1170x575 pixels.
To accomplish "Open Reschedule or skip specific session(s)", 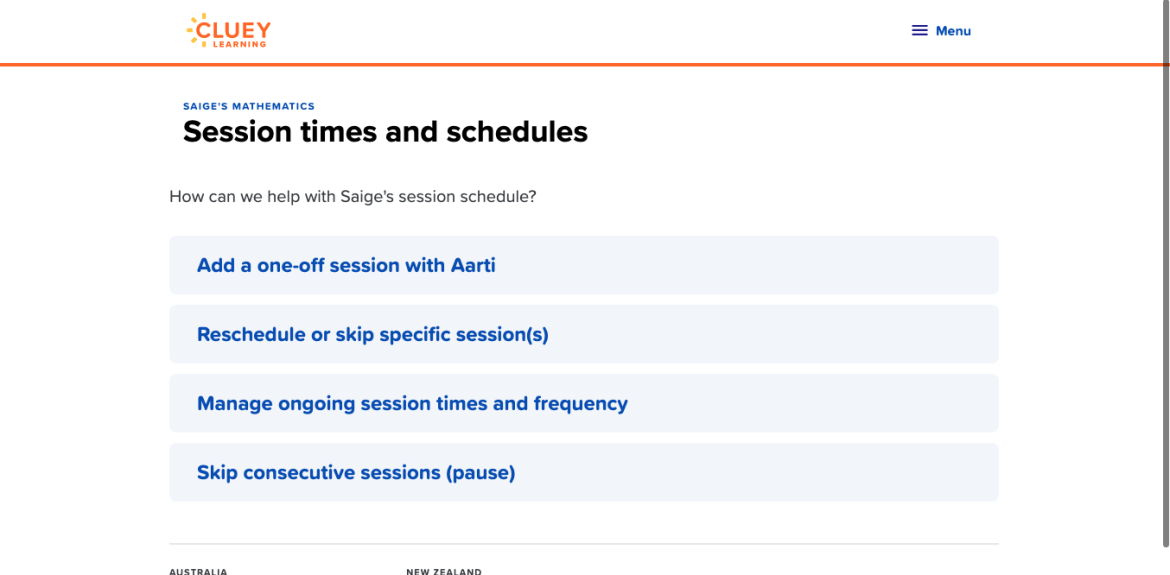I will (373, 334).
